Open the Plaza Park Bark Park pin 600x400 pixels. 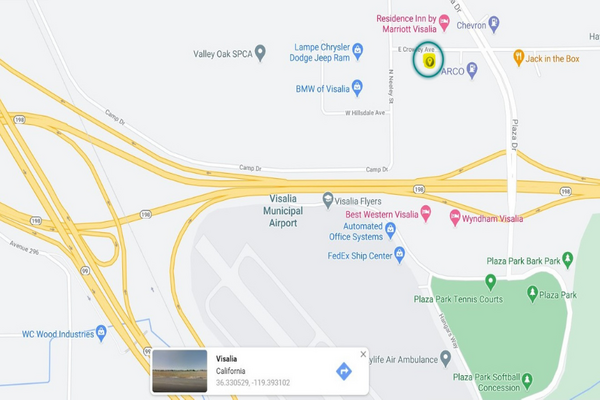(567, 260)
